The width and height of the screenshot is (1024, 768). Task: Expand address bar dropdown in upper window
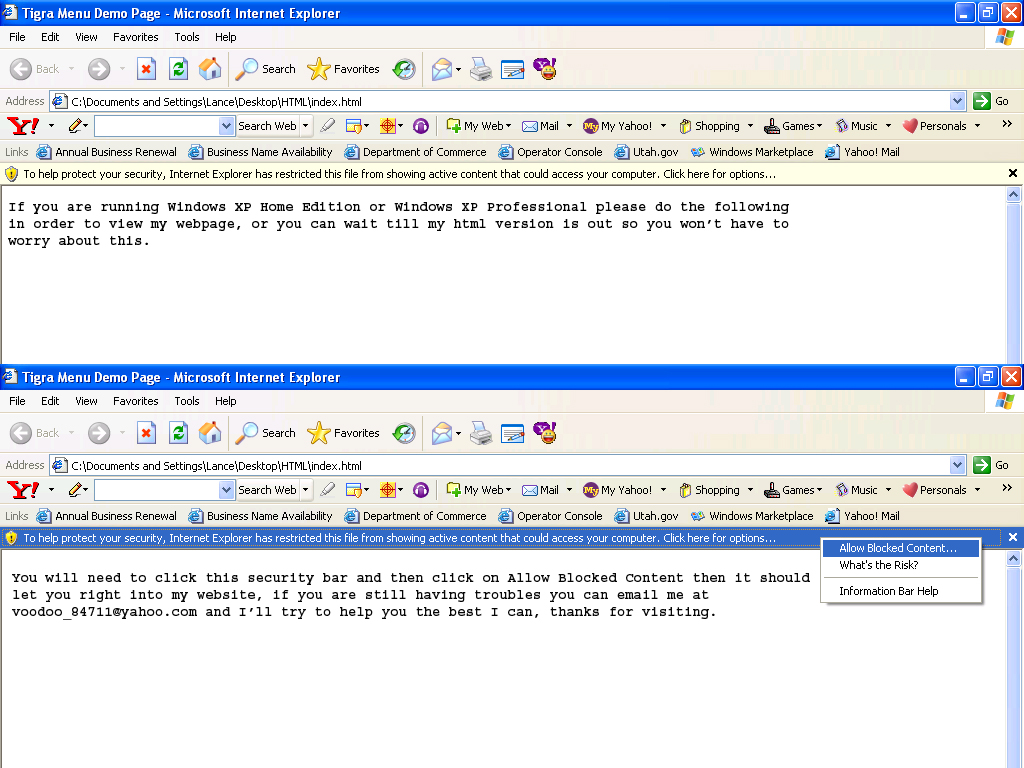tap(957, 101)
